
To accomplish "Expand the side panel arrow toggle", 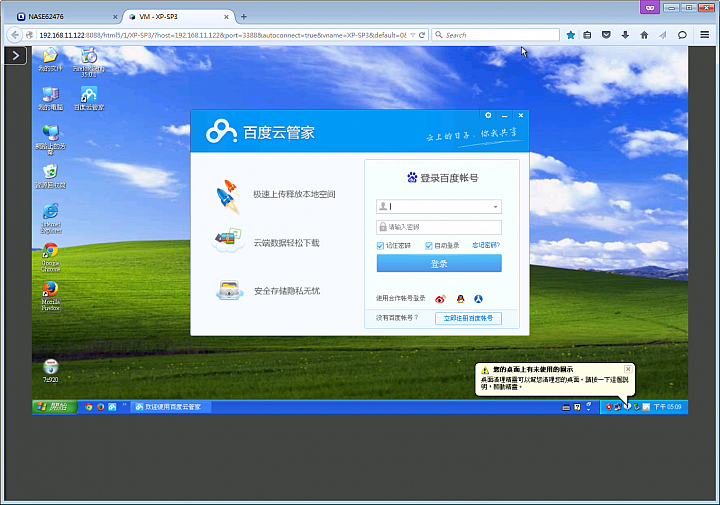I will click(x=16, y=56).
